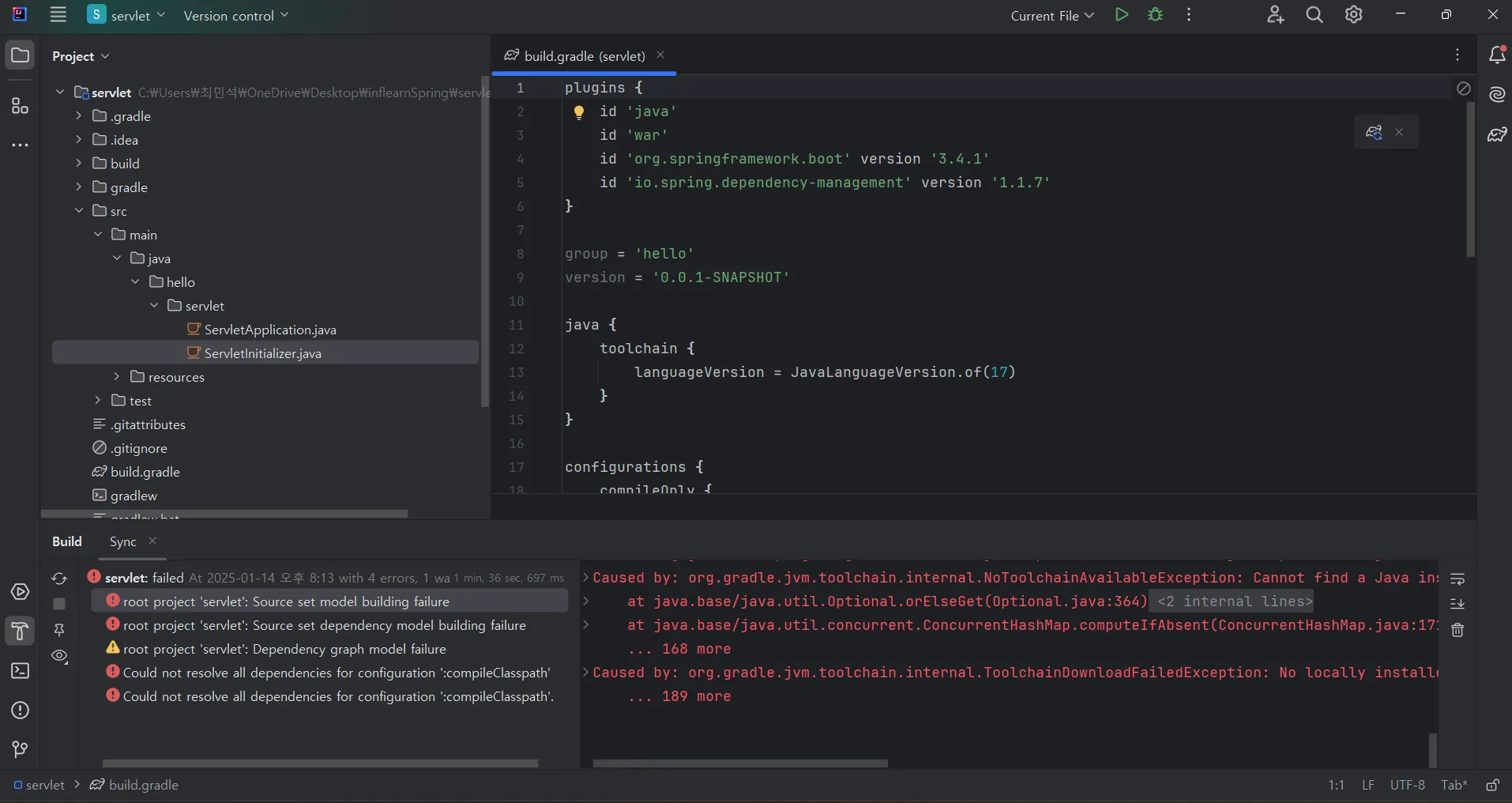The height and width of the screenshot is (803, 1512).
Task: Stop the build process
Action: point(59,604)
